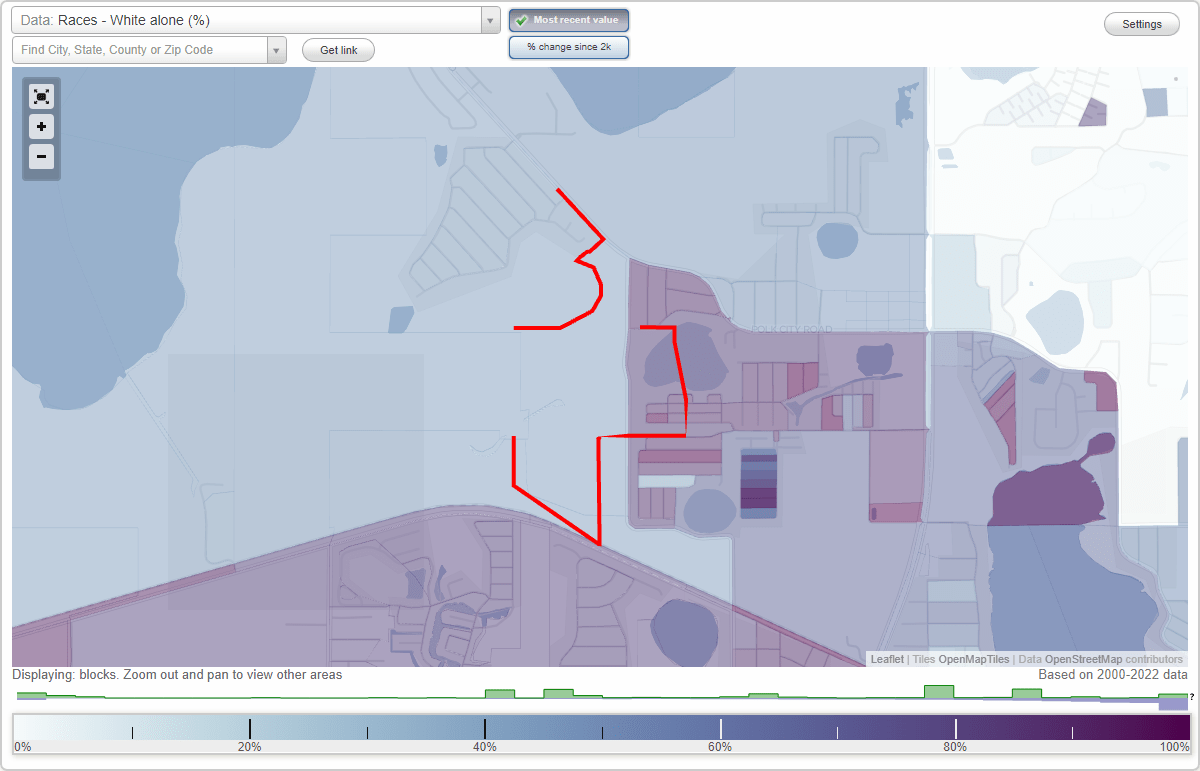The height and width of the screenshot is (771, 1200).
Task: Click the fullscreen map icon
Action: pyautogui.click(x=41, y=97)
